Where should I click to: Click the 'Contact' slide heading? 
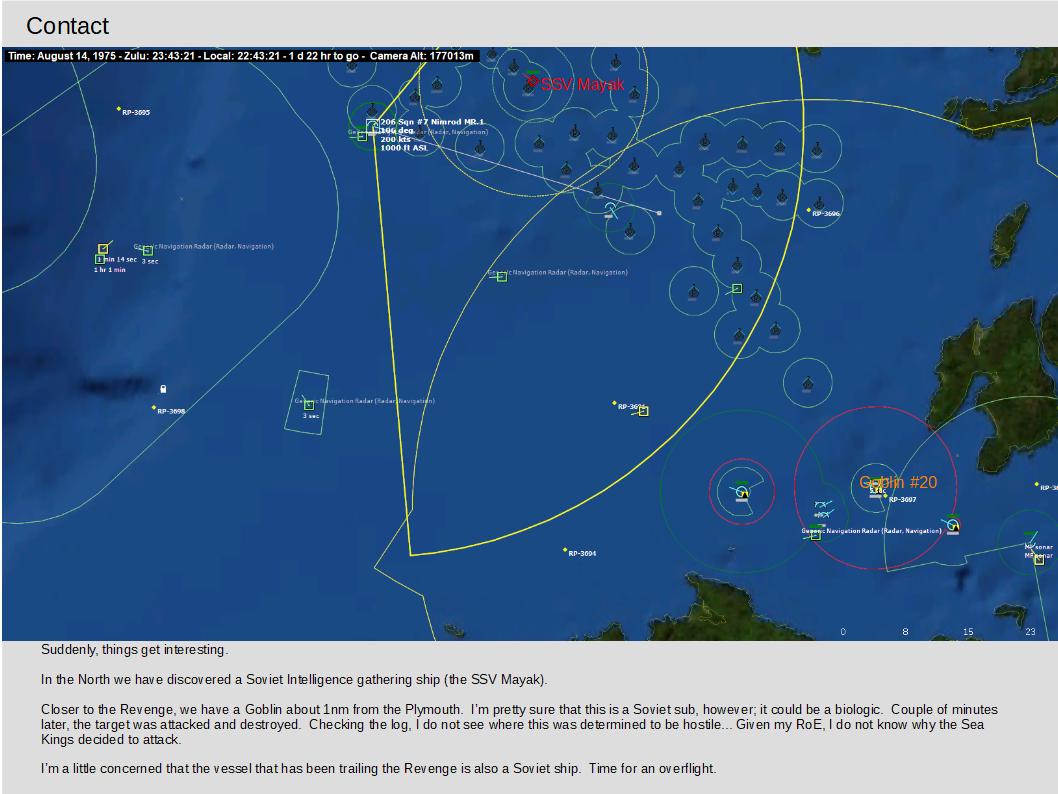coord(67,26)
